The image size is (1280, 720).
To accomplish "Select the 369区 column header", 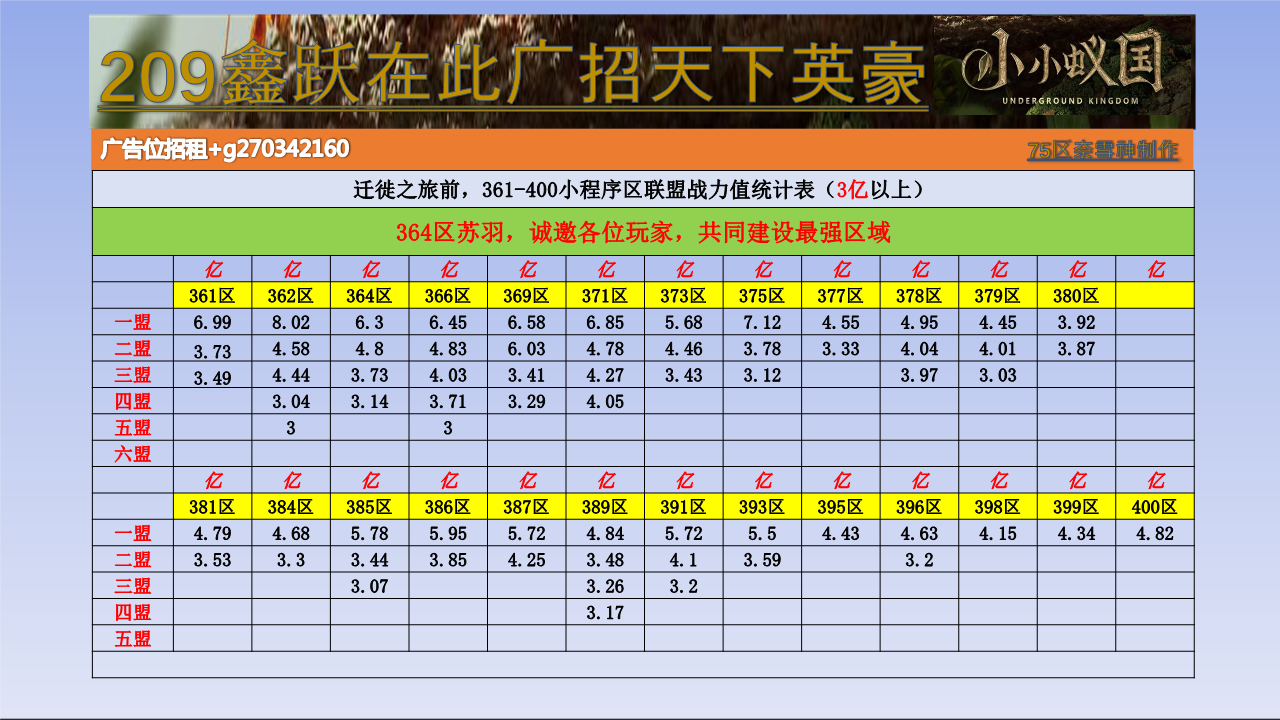I will [x=527, y=296].
